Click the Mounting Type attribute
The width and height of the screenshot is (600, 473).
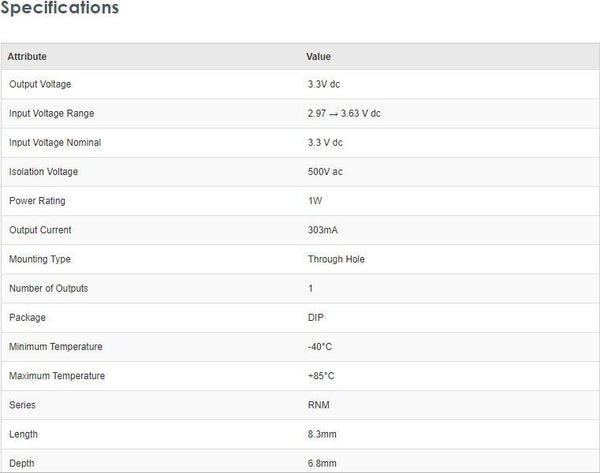click(40, 259)
